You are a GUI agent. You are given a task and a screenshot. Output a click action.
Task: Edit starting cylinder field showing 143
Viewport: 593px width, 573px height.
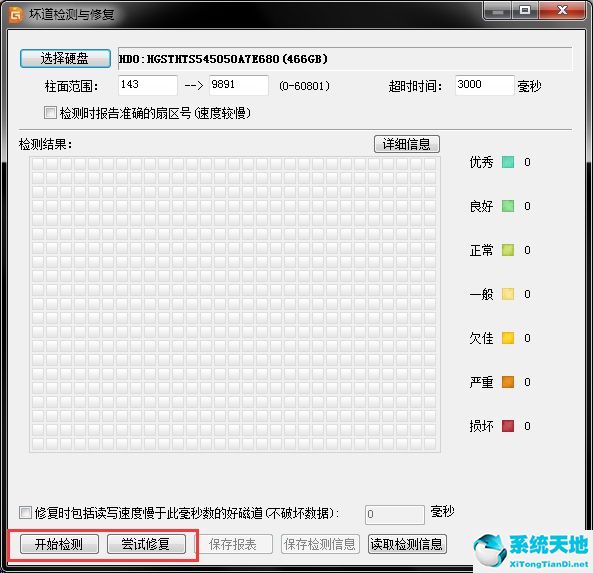pyautogui.click(x=147, y=85)
